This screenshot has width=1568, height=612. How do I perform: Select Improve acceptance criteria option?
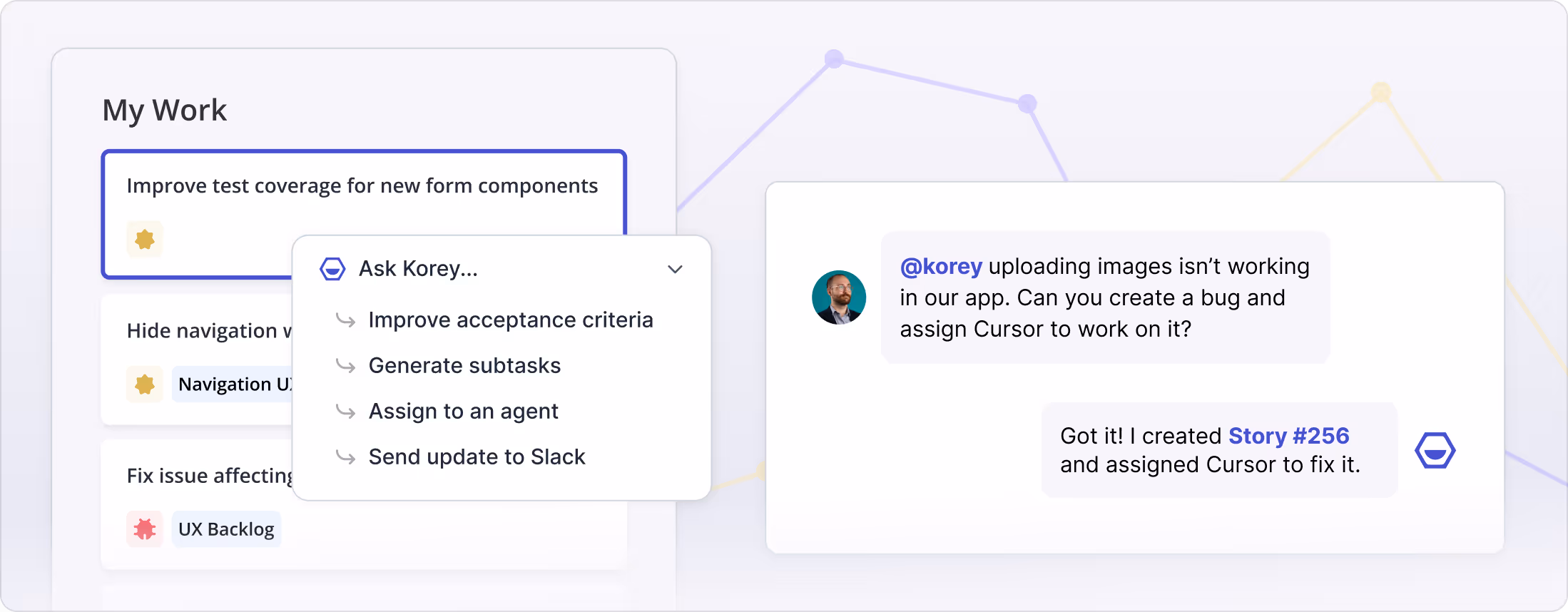511,320
